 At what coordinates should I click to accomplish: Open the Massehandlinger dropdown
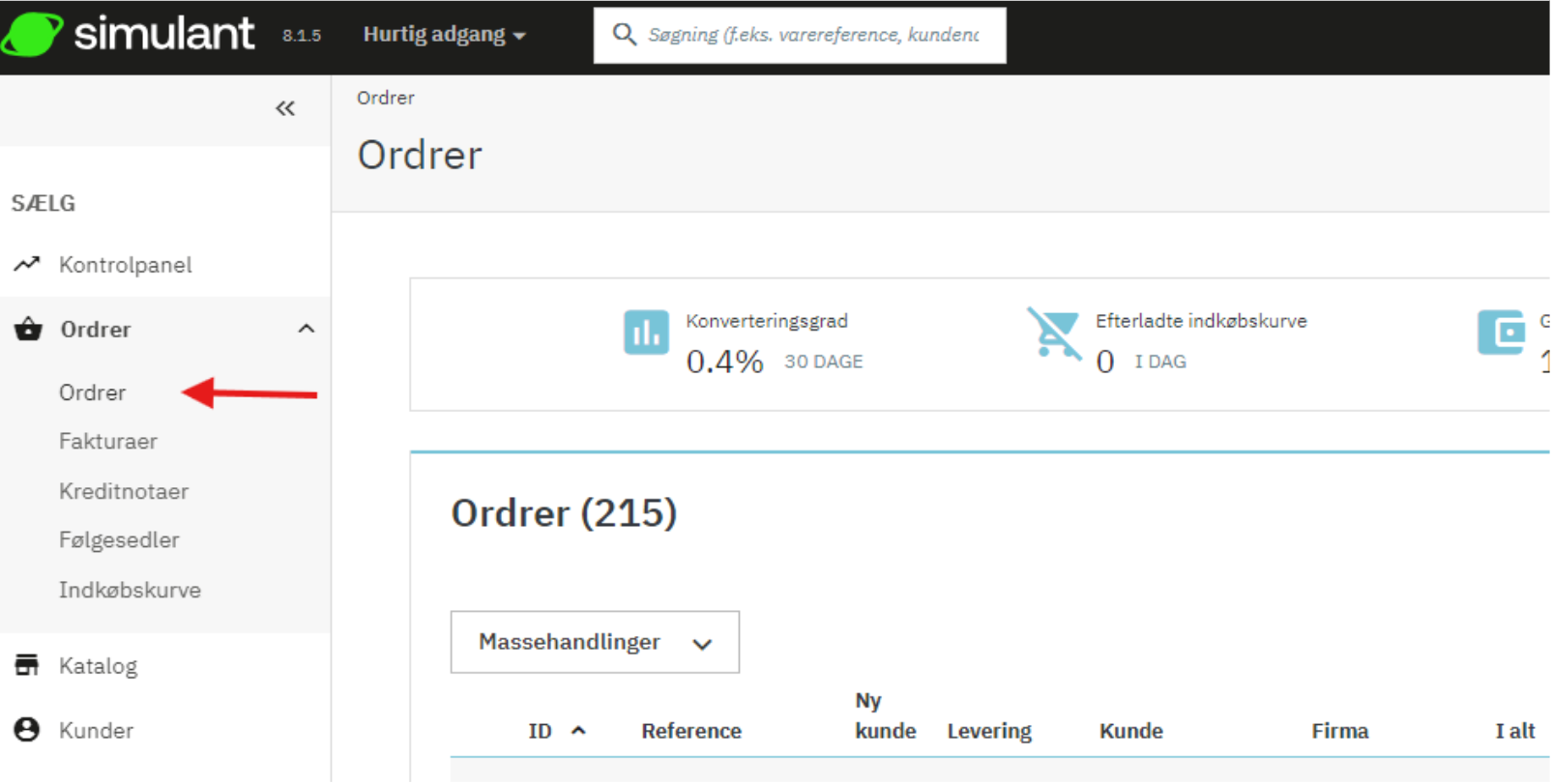click(x=595, y=642)
